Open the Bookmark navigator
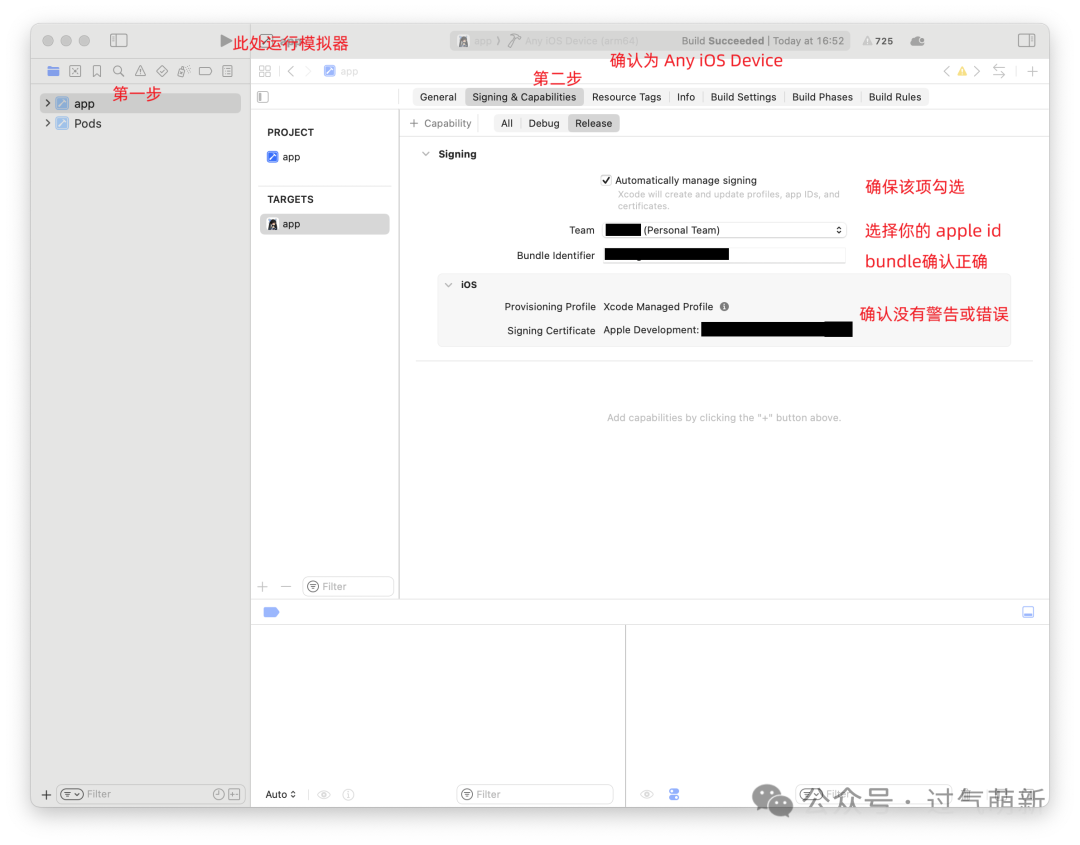 [x=97, y=71]
